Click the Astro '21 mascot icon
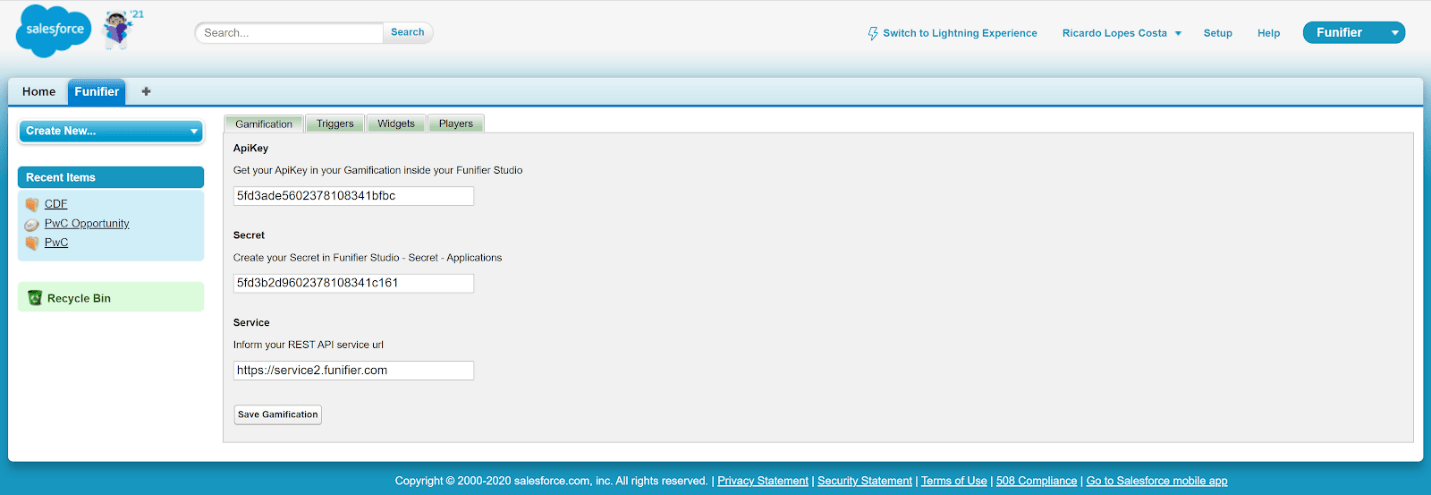 [x=120, y=31]
